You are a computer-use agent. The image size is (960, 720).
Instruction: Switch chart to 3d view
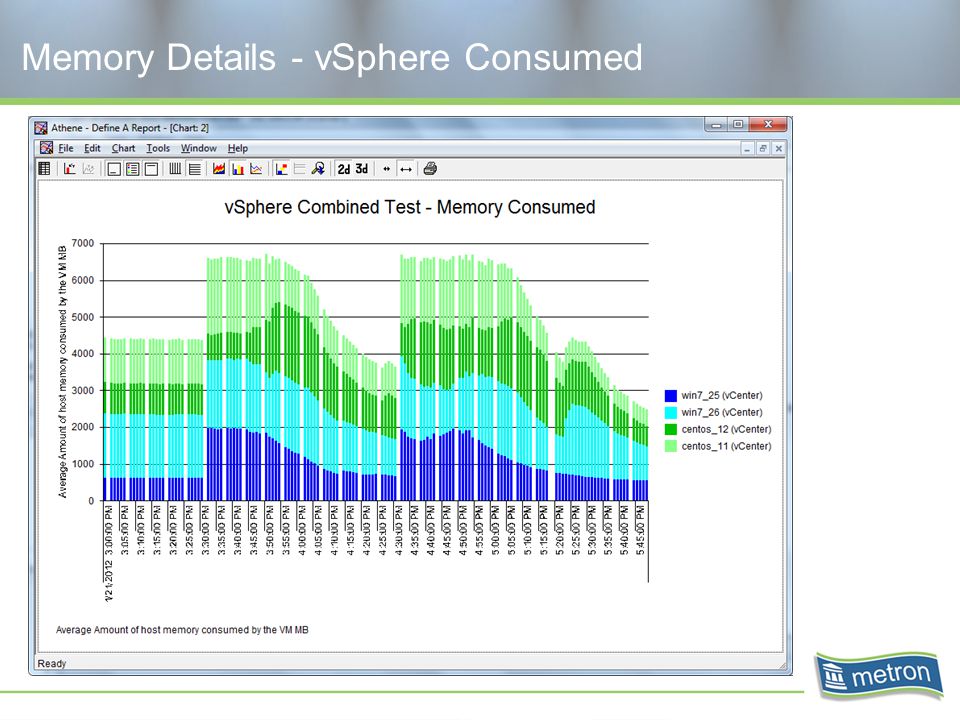362,169
